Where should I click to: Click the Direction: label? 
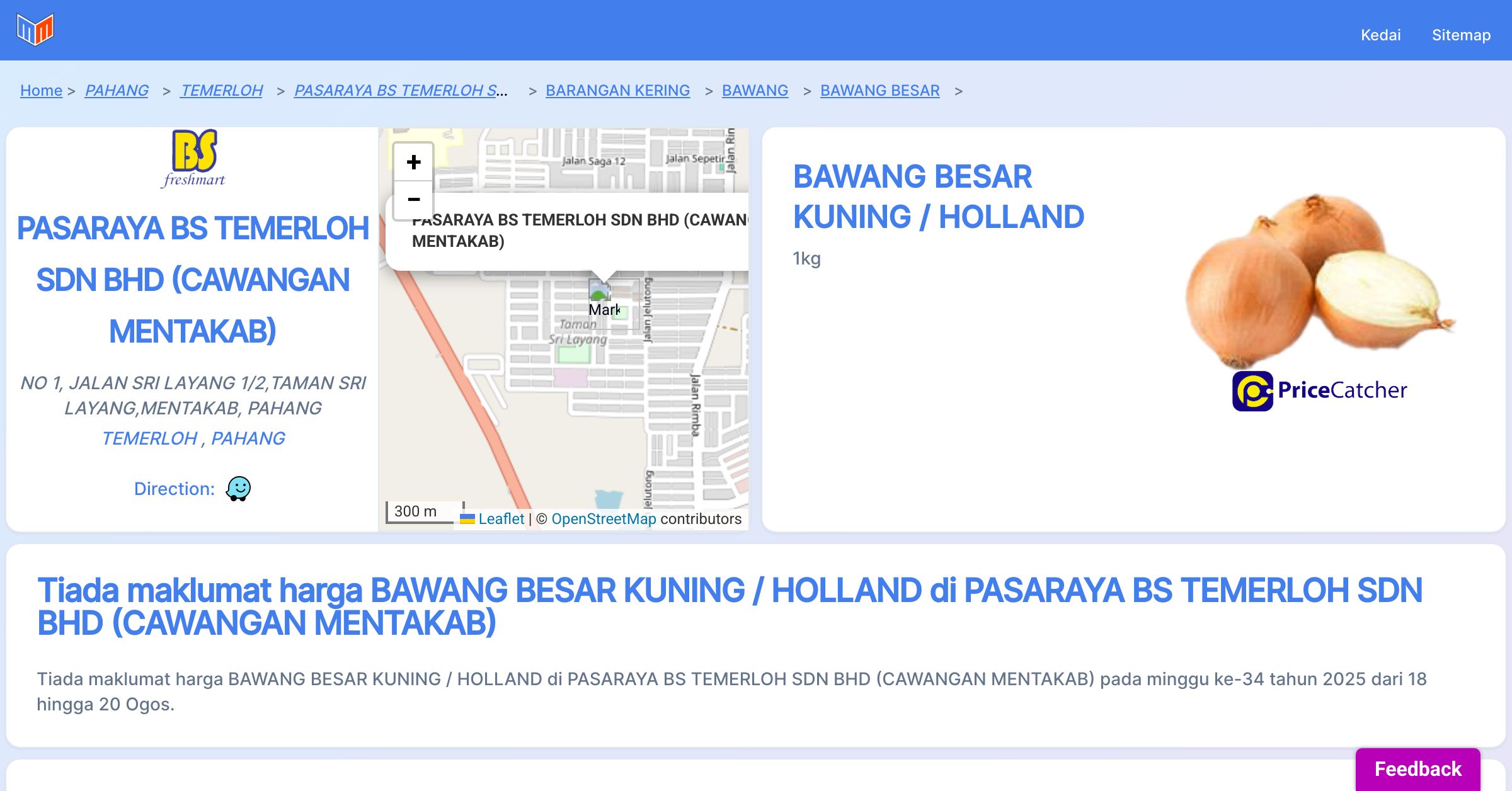175,489
